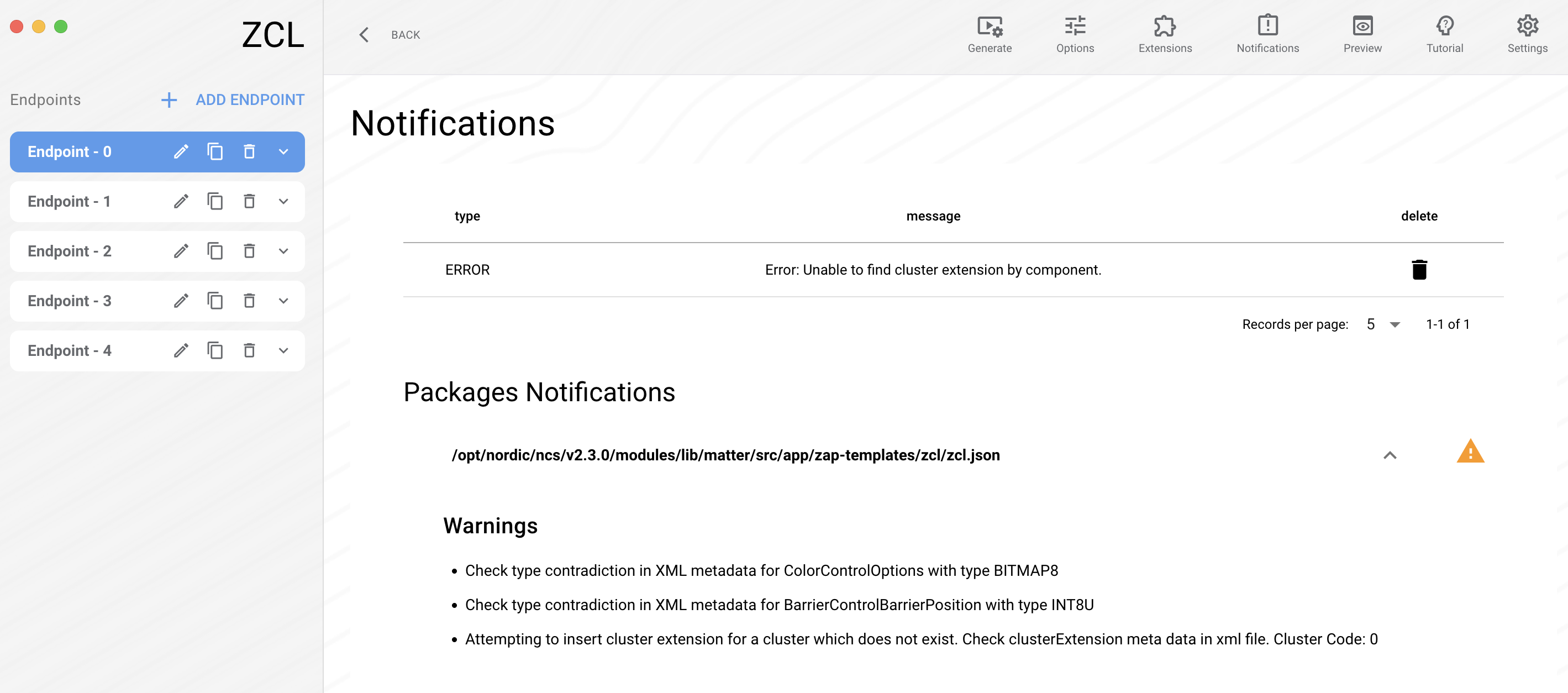Delete the ERROR notification entry
Screen dimensions: 1568x693
(x=1419, y=269)
